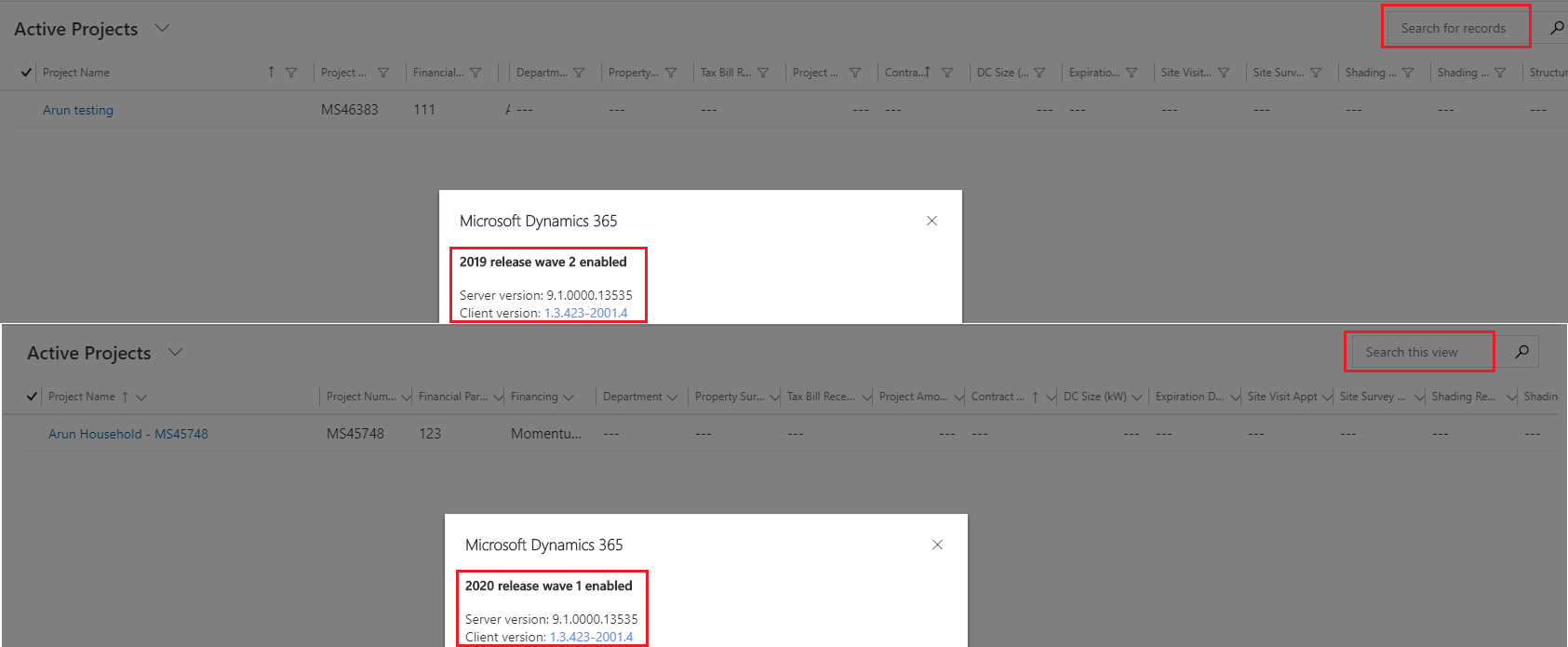The width and height of the screenshot is (1568, 647).
Task: Open filter icon beside Financial... column
Action: point(476,73)
